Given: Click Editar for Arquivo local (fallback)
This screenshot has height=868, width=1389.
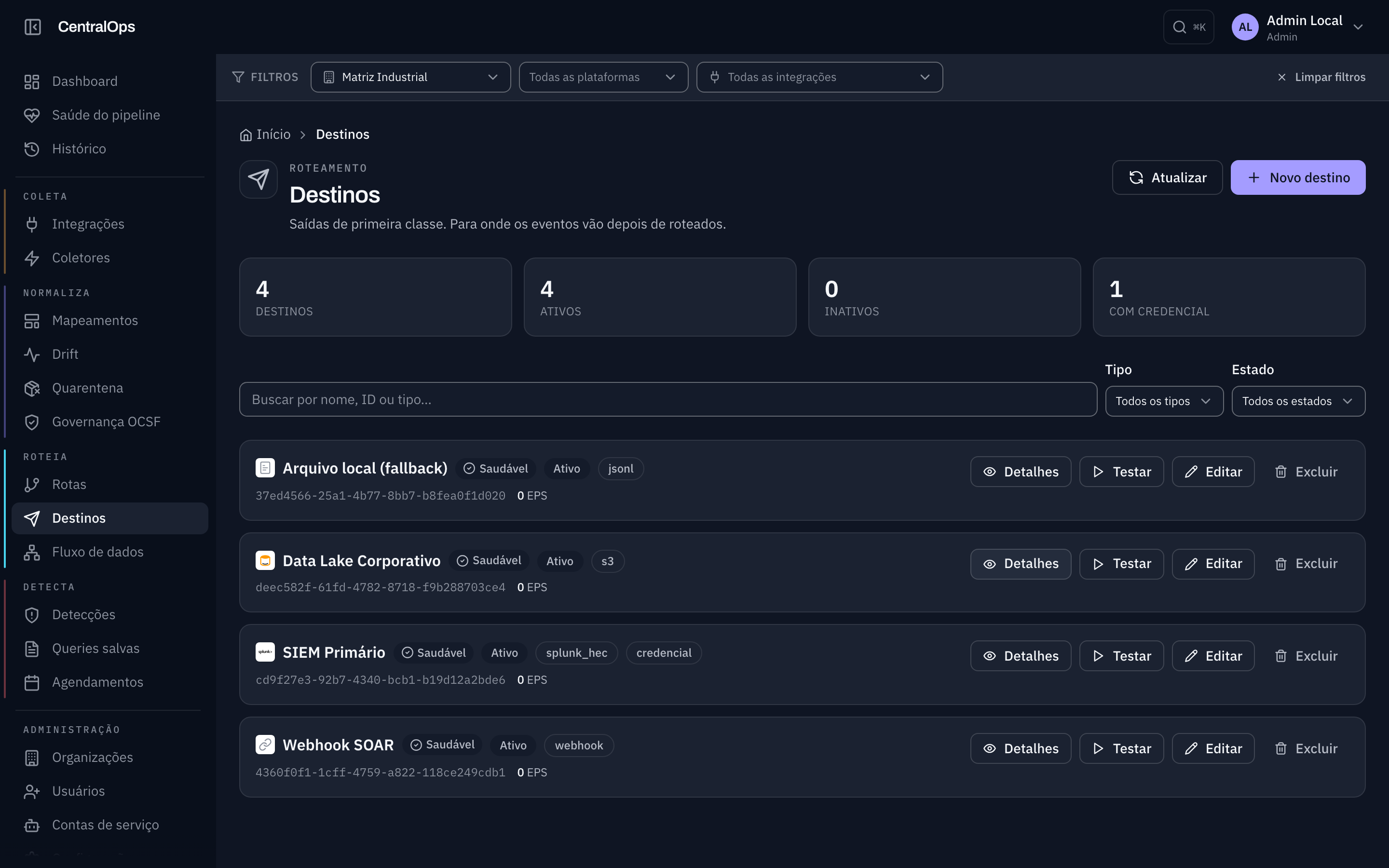Looking at the screenshot, I should [x=1213, y=471].
